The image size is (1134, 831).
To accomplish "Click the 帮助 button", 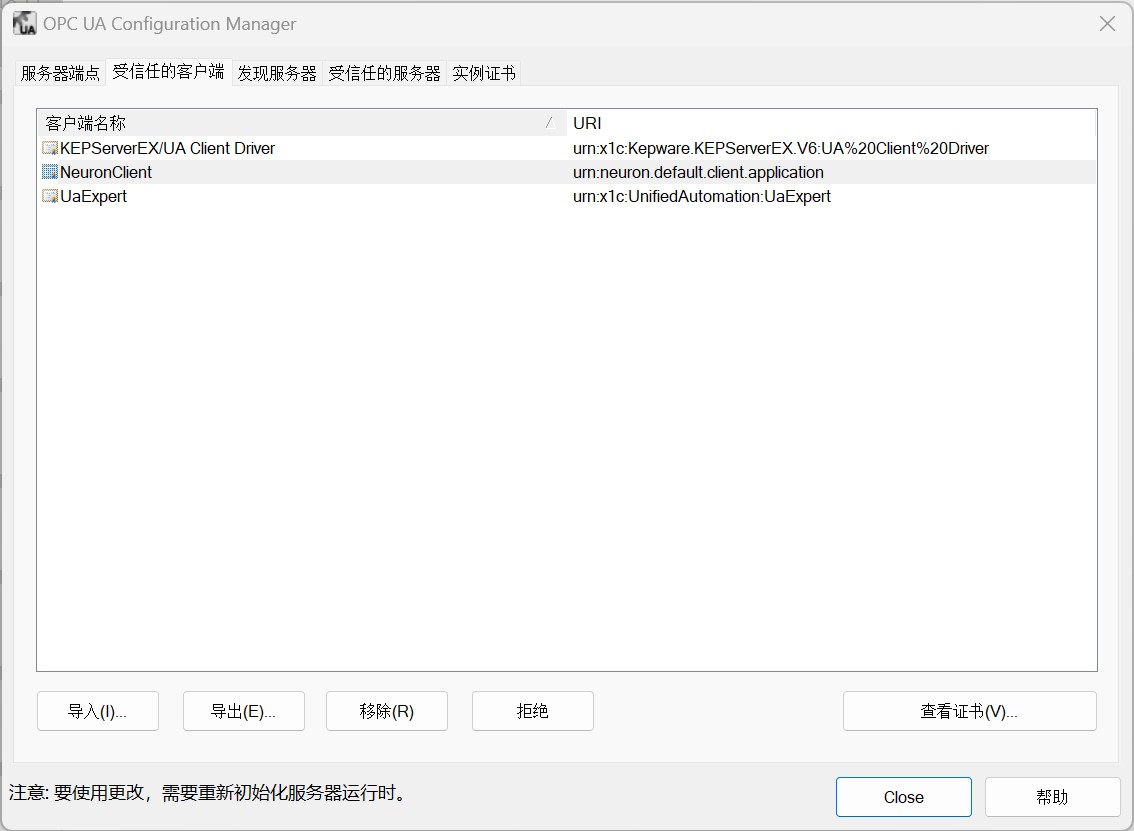I will pyautogui.click(x=1052, y=796).
